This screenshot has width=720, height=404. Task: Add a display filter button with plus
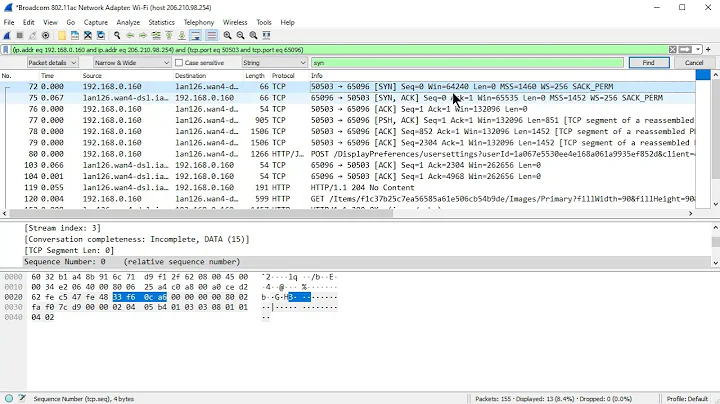(x=708, y=50)
